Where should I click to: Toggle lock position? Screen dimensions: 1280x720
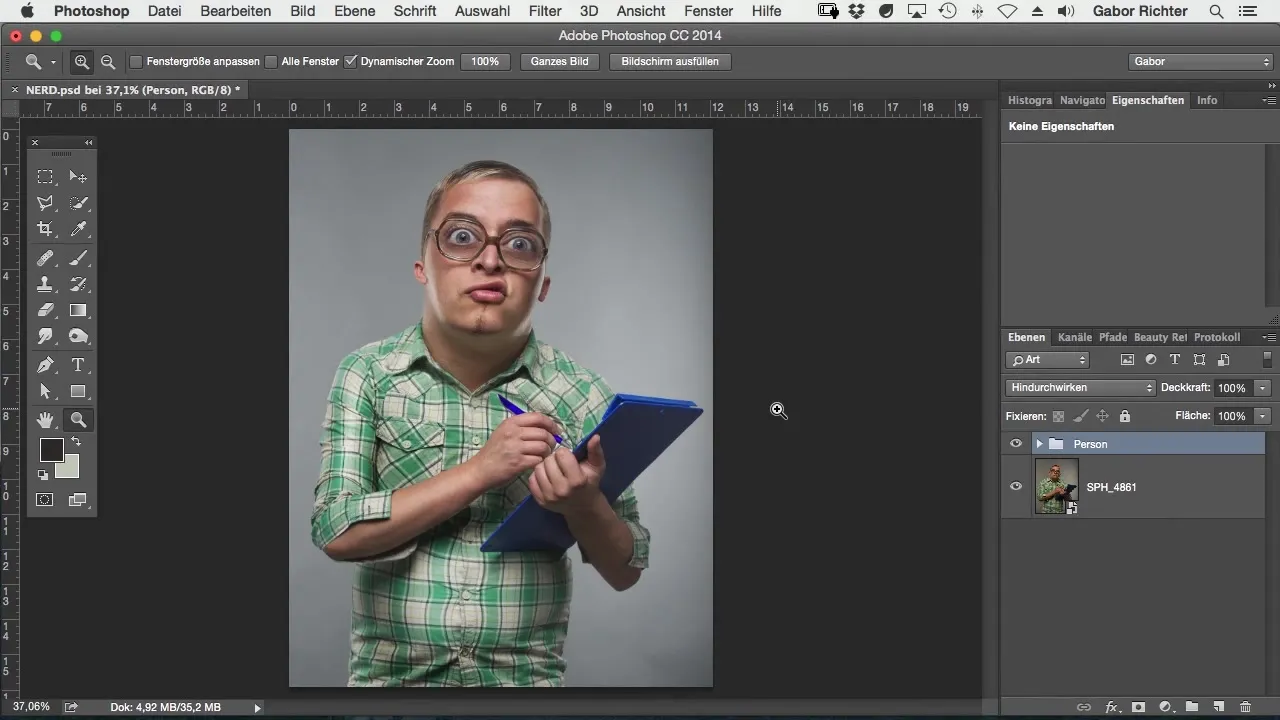pos(1102,416)
